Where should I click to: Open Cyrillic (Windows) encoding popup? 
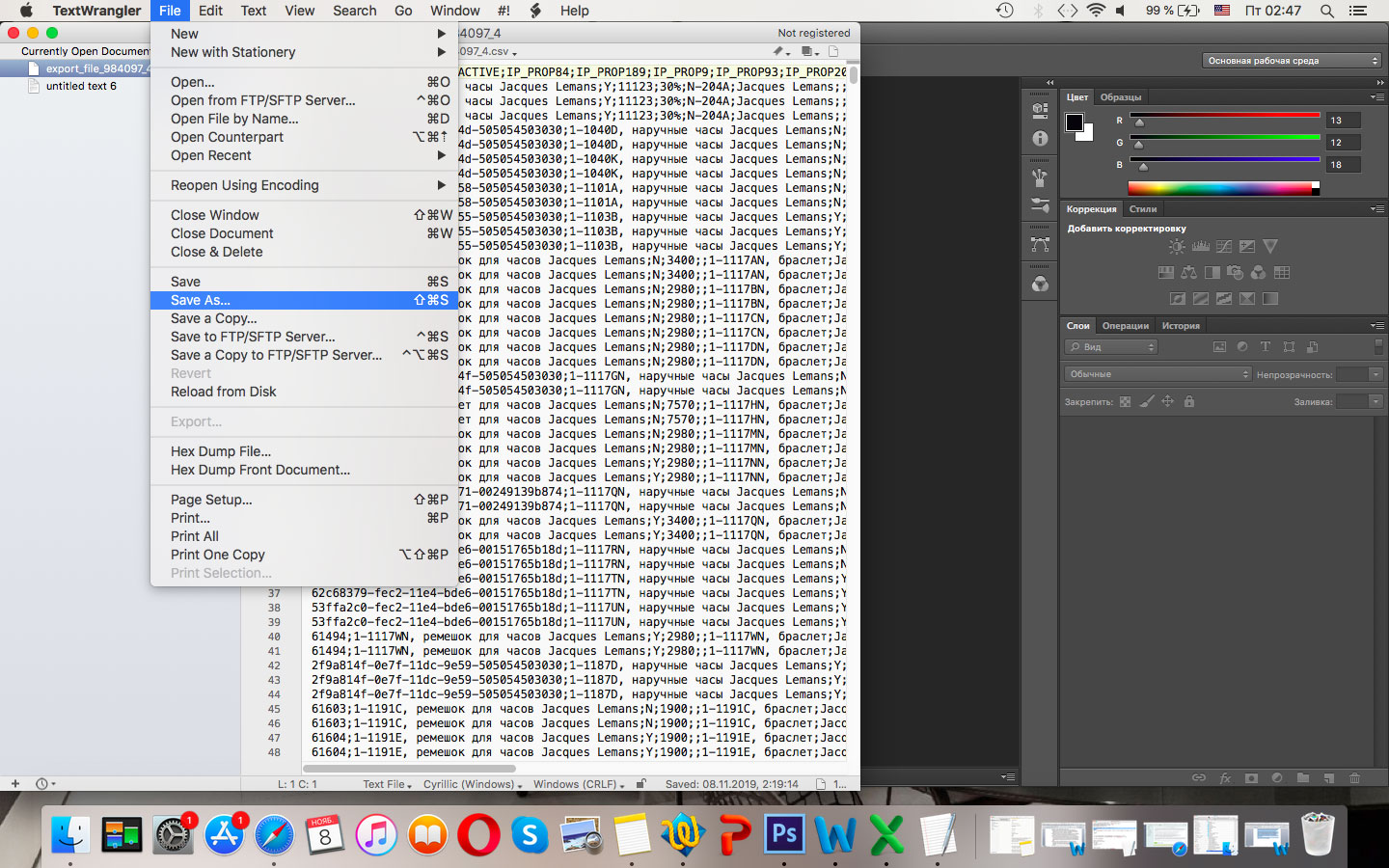point(473,784)
